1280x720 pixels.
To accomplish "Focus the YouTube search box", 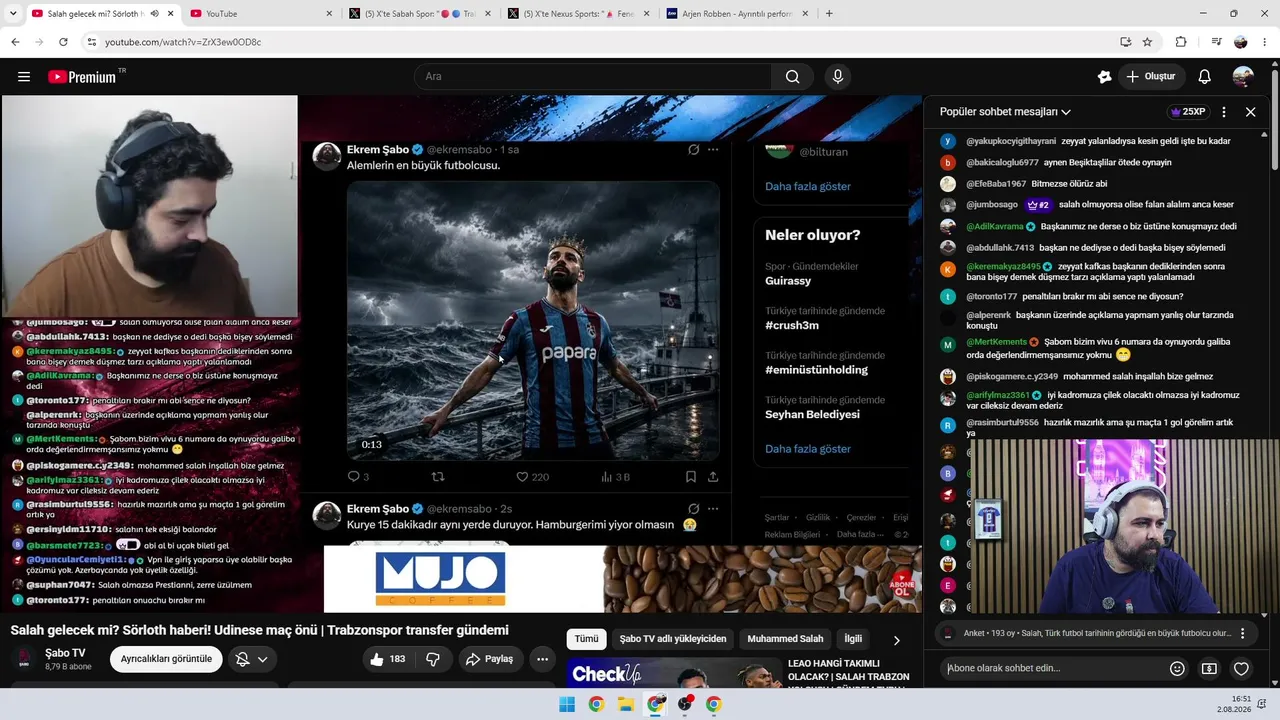I will (593, 77).
